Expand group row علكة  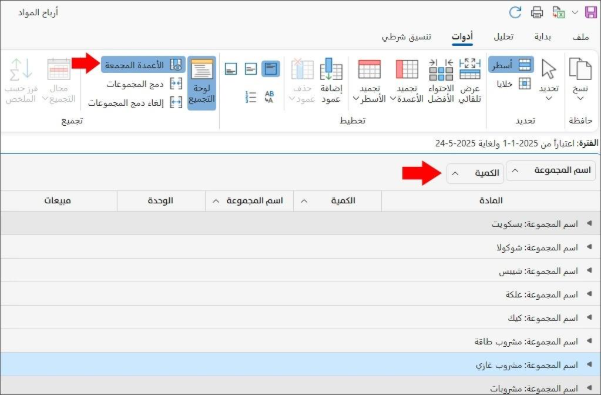pyautogui.click(x=589, y=294)
